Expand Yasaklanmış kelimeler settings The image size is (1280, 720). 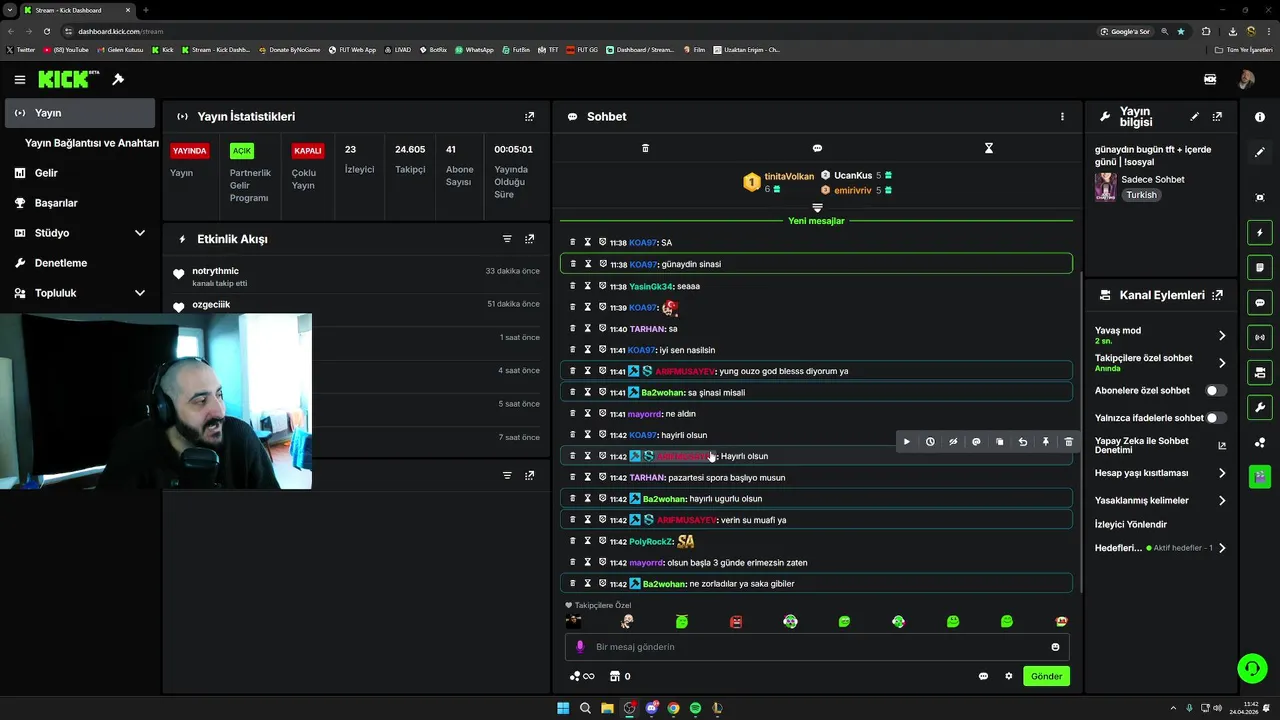point(1221,500)
